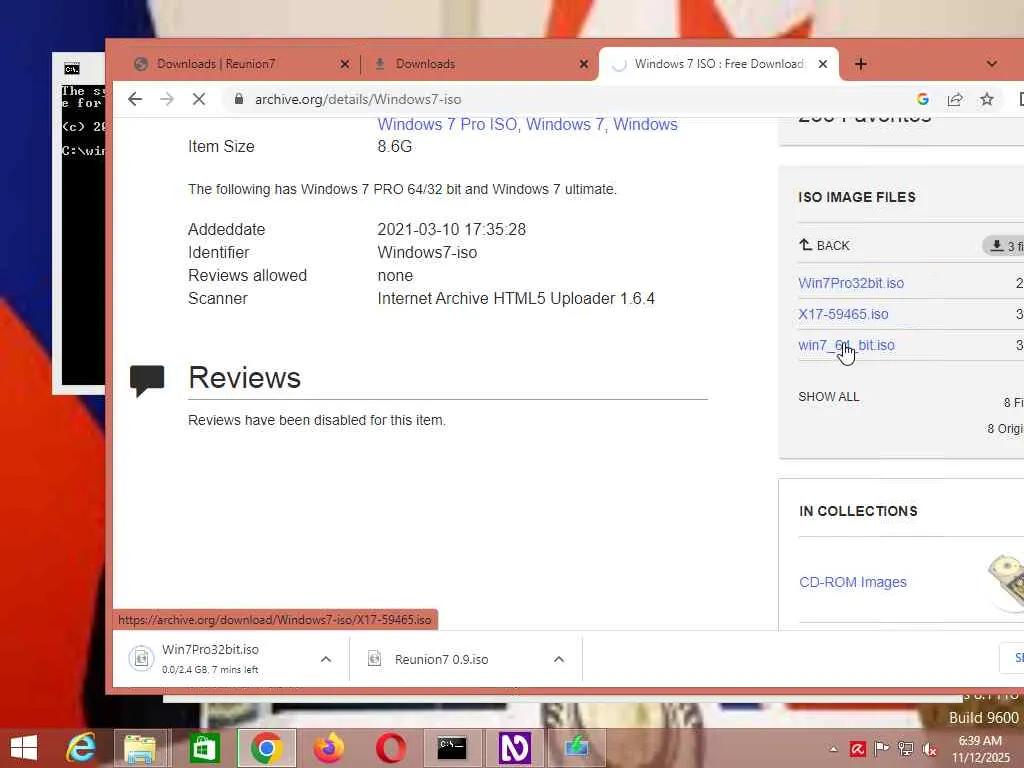Screen dimensions: 1024x768
Task: Click the IN COLLECTIONS heading
Action: click(x=858, y=511)
